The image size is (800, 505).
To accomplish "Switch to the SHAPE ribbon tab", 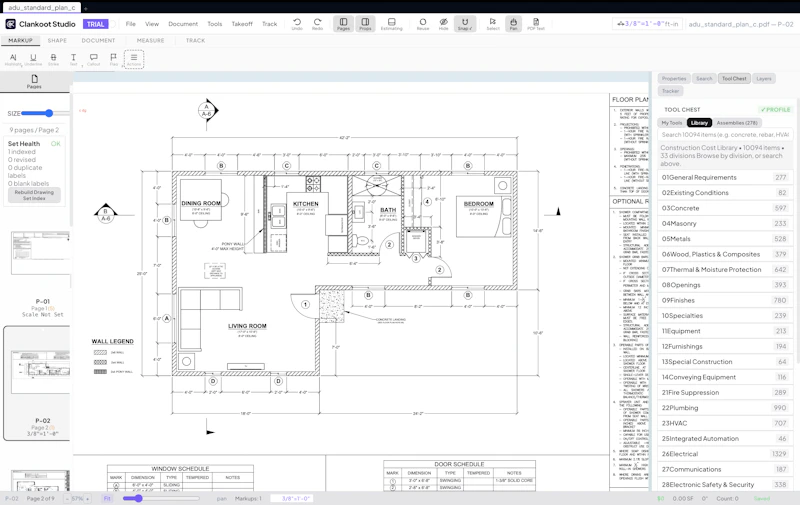I will 57,40.
